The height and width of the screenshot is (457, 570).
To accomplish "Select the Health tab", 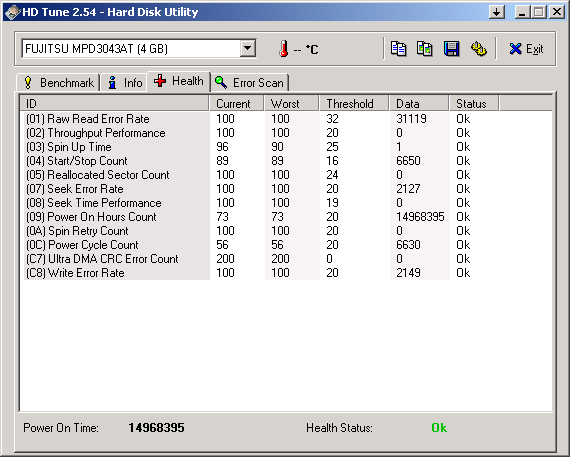I will pos(178,81).
